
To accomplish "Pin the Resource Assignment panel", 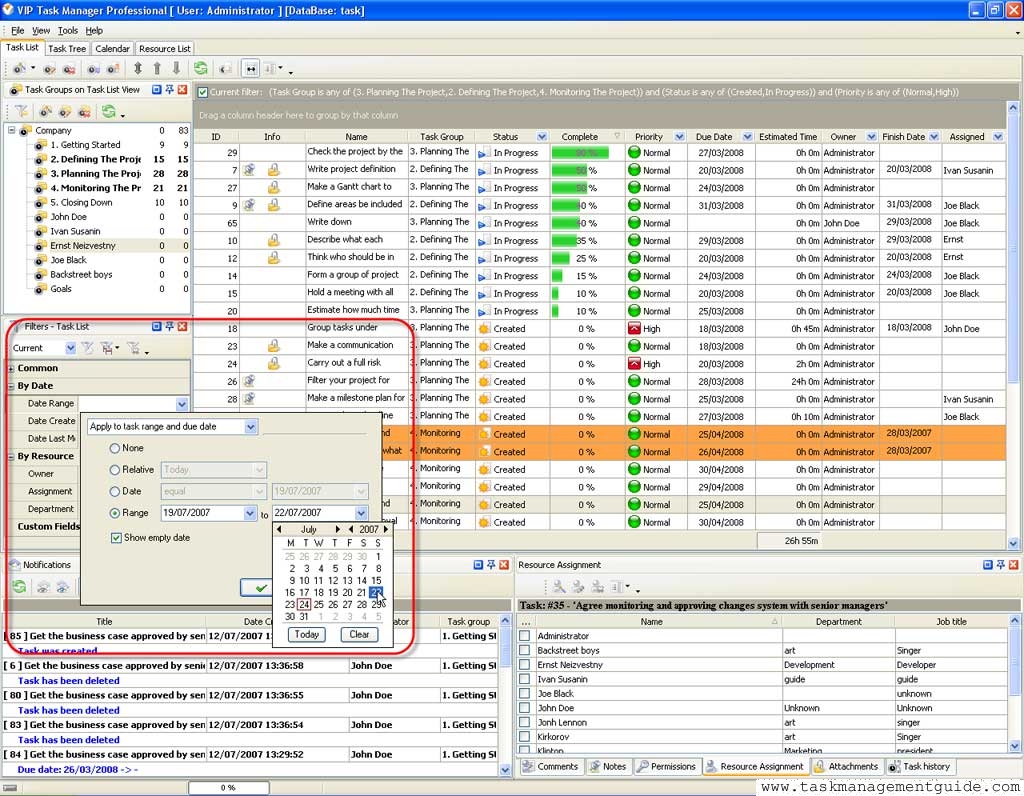I will 999,565.
